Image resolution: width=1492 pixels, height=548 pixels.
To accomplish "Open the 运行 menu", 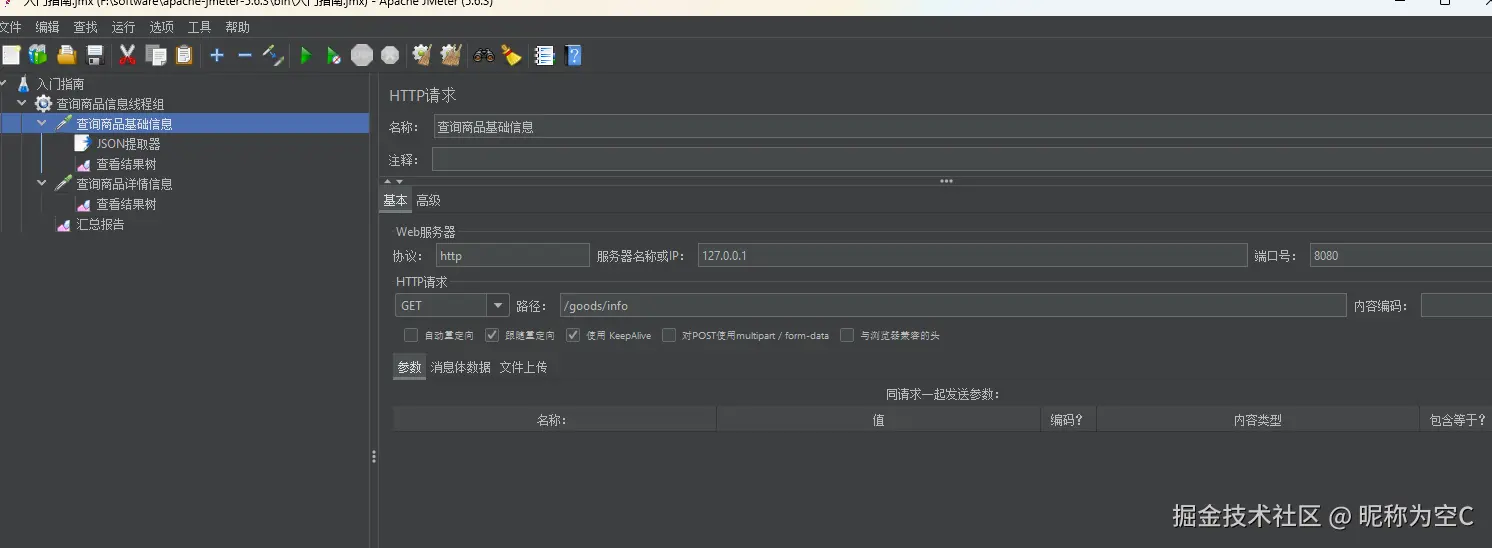I will point(123,27).
